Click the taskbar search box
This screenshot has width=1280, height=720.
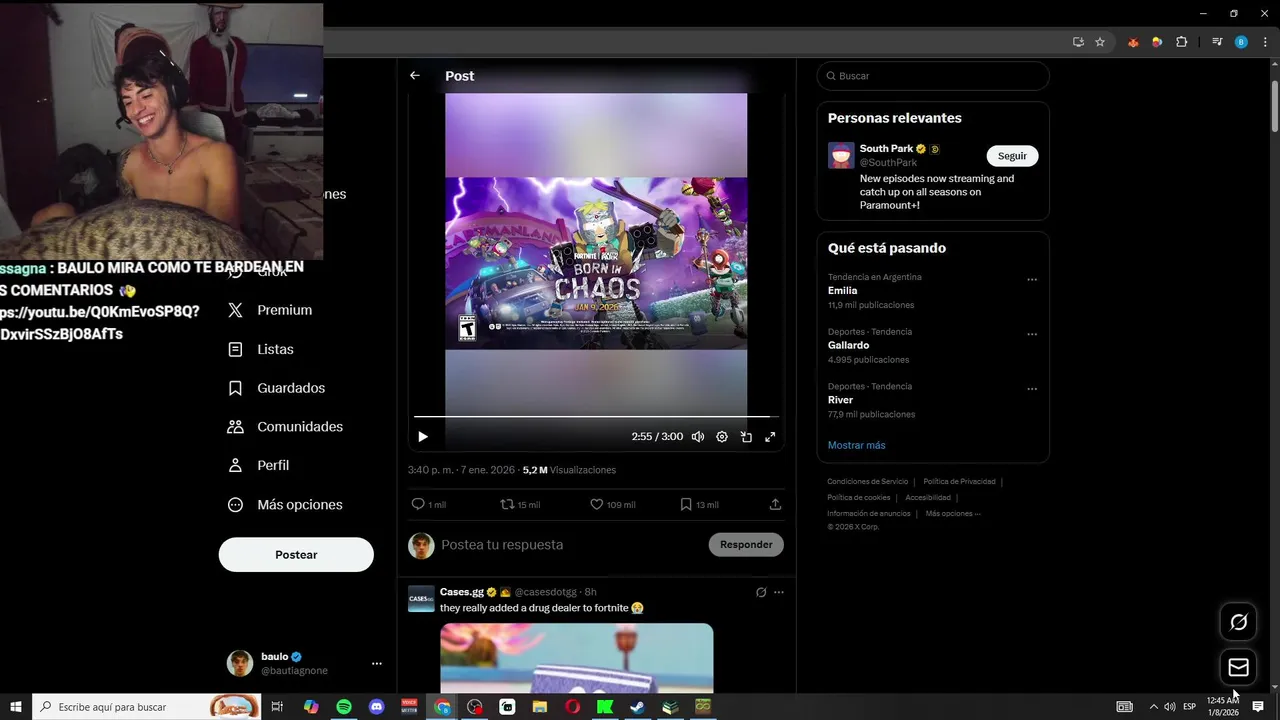(x=146, y=707)
